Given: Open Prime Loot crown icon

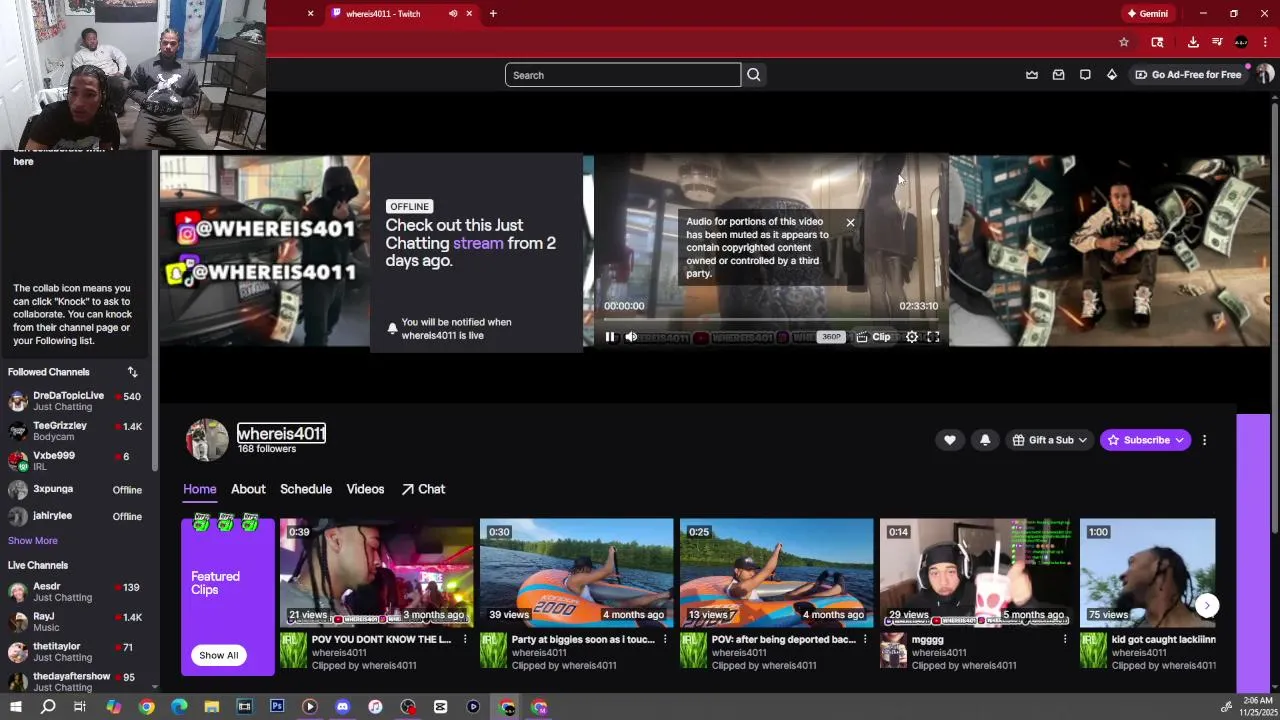Looking at the screenshot, I should (1032, 75).
